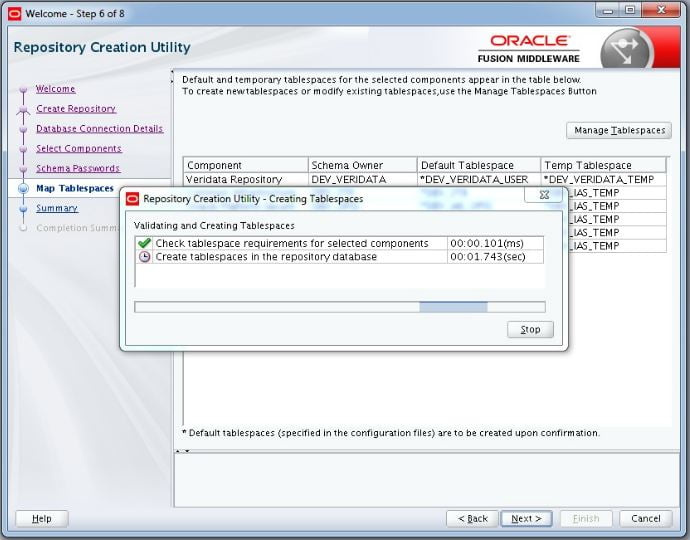
Task: Open the *DEV_VERIDATA_TEMP temp tablespace cell
Action: coord(603,180)
